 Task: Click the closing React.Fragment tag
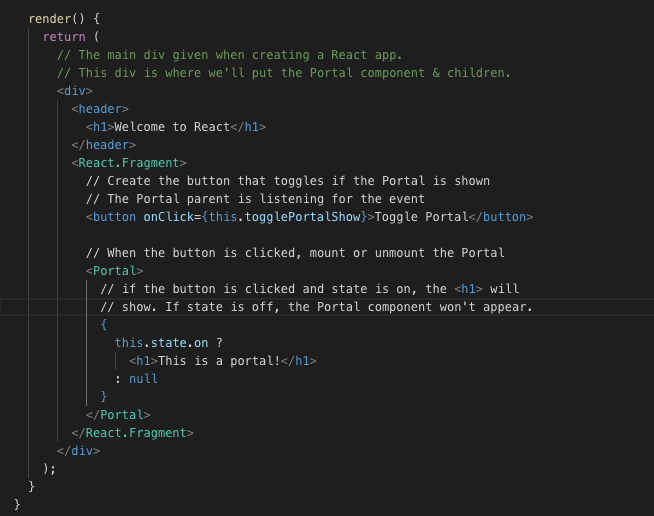[132, 433]
